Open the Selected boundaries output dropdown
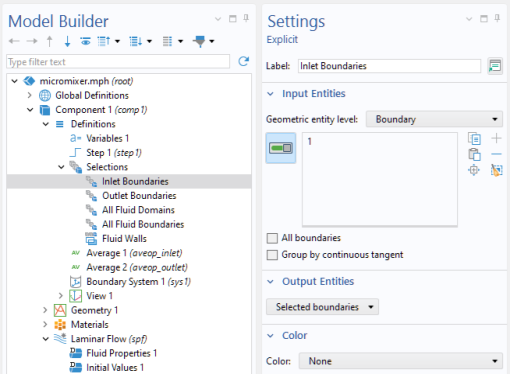The width and height of the screenshot is (510, 374). (322, 307)
